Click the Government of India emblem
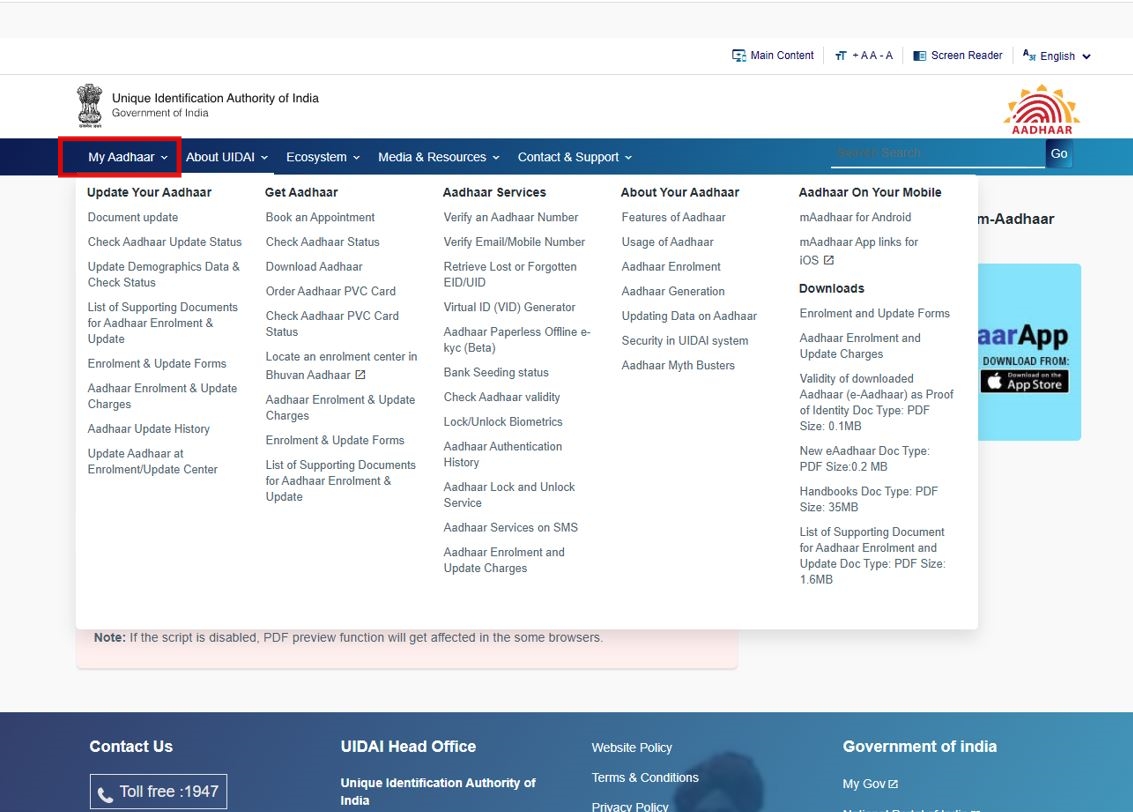This screenshot has height=812, width=1133. (90, 106)
